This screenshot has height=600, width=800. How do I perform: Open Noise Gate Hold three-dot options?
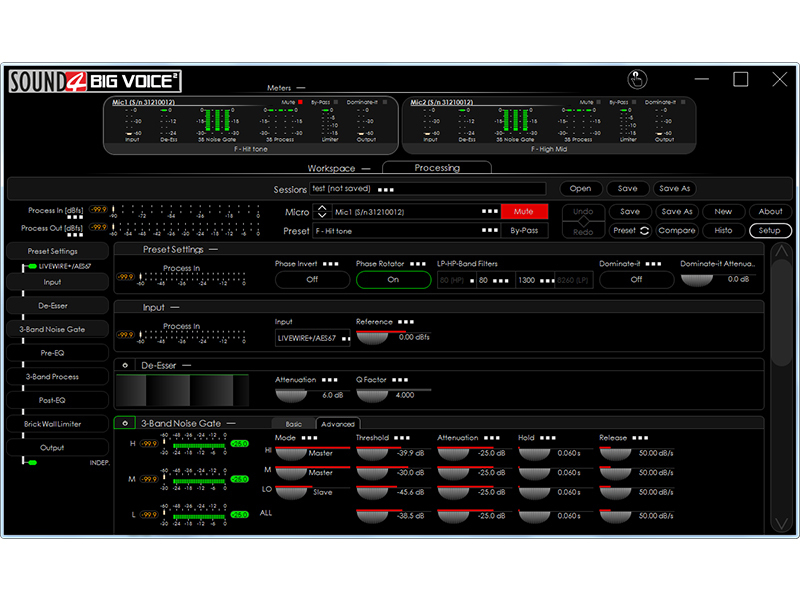pyautogui.click(x=548, y=438)
